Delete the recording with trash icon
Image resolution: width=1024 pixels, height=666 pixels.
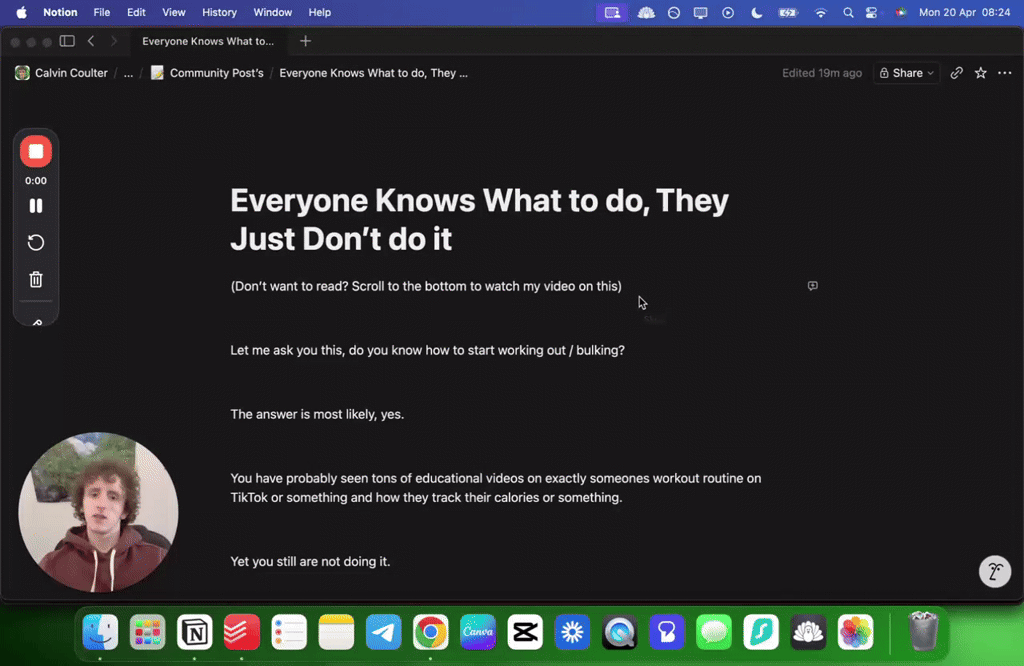click(x=36, y=279)
